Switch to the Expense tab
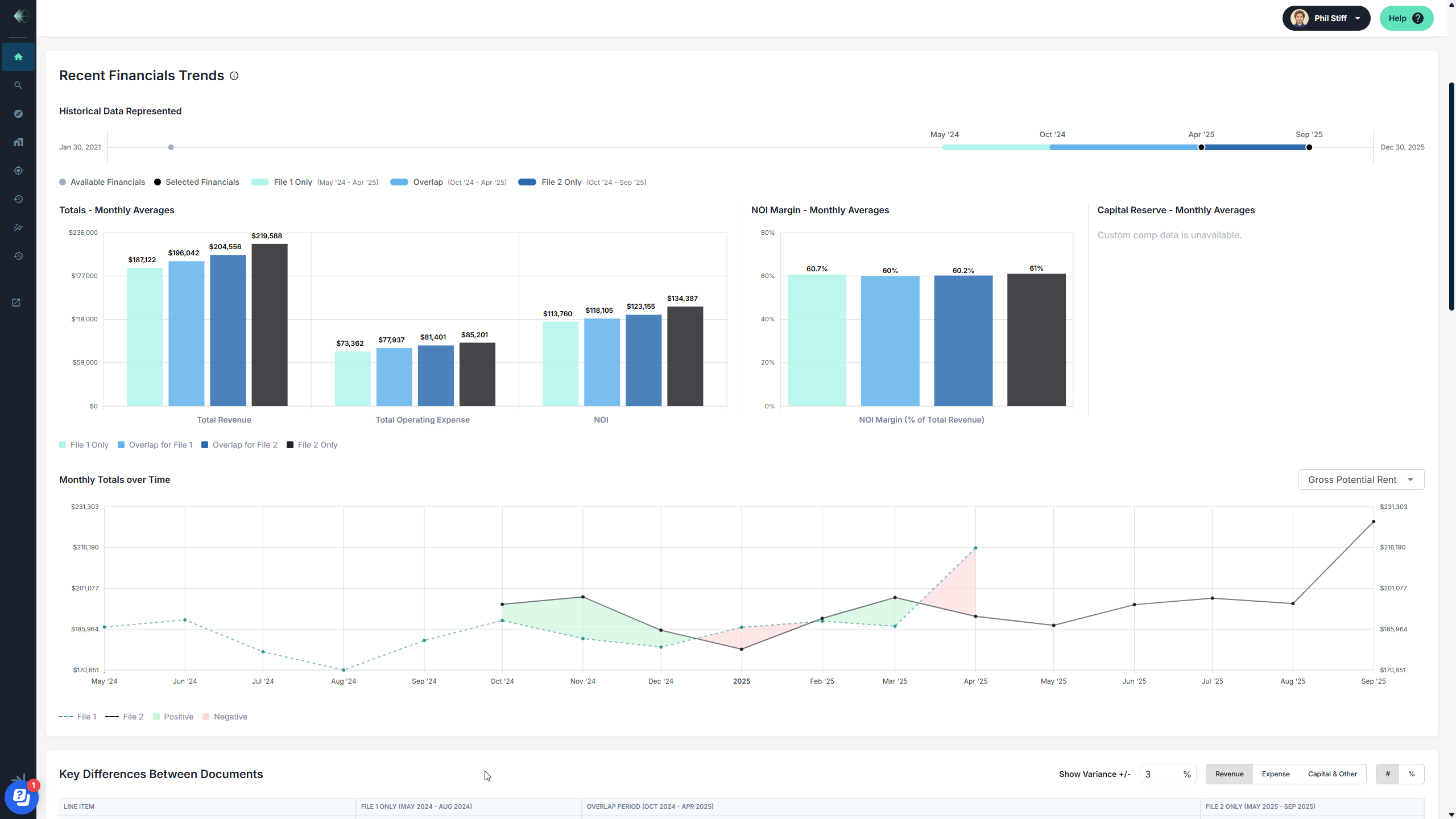 coord(1276,774)
